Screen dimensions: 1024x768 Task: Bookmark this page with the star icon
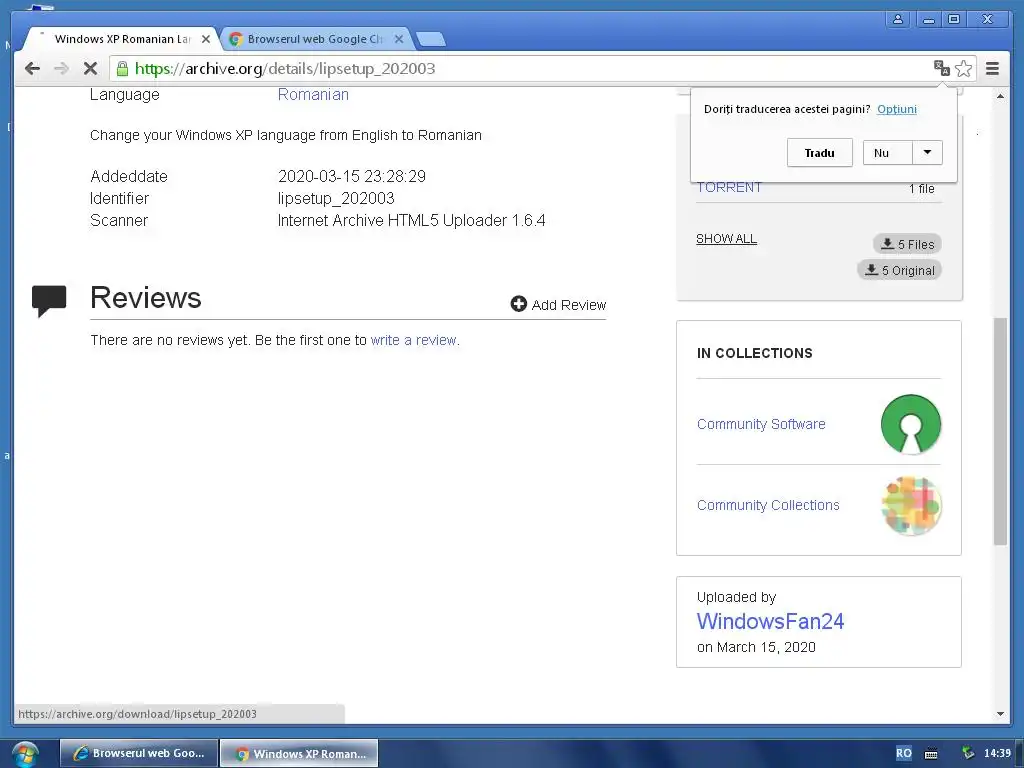click(x=963, y=69)
